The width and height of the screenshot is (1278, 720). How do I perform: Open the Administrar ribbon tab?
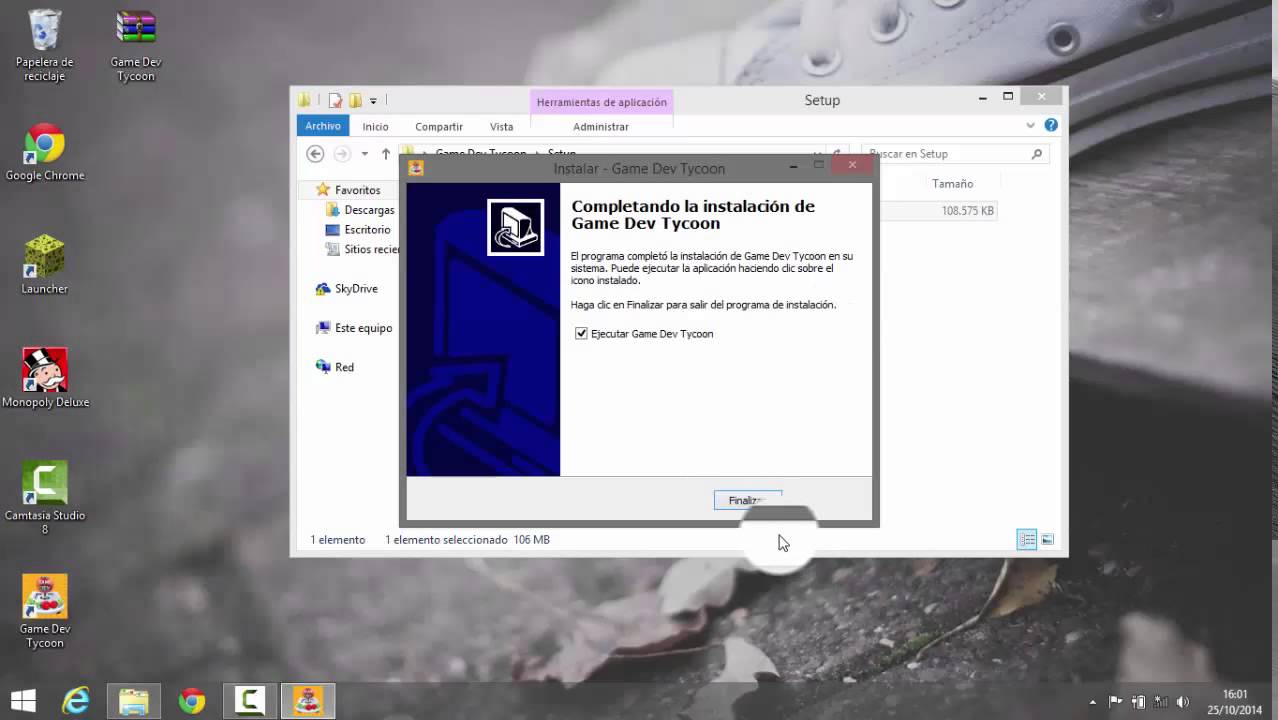click(x=601, y=127)
